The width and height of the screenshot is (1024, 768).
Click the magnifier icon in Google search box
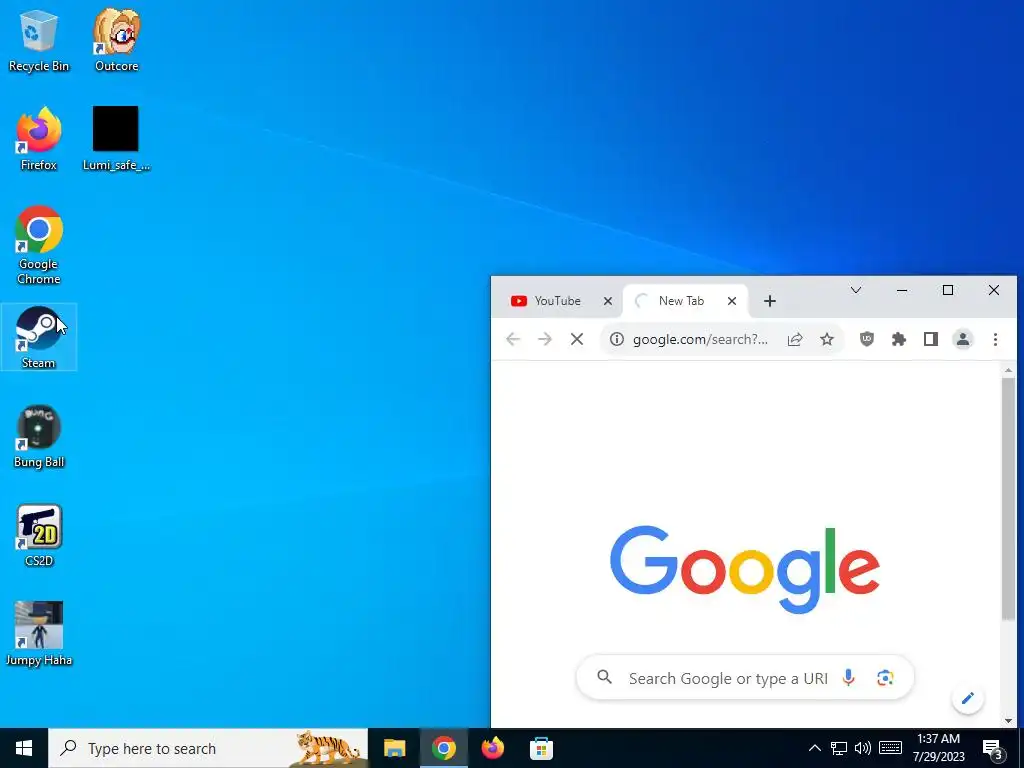(x=605, y=677)
